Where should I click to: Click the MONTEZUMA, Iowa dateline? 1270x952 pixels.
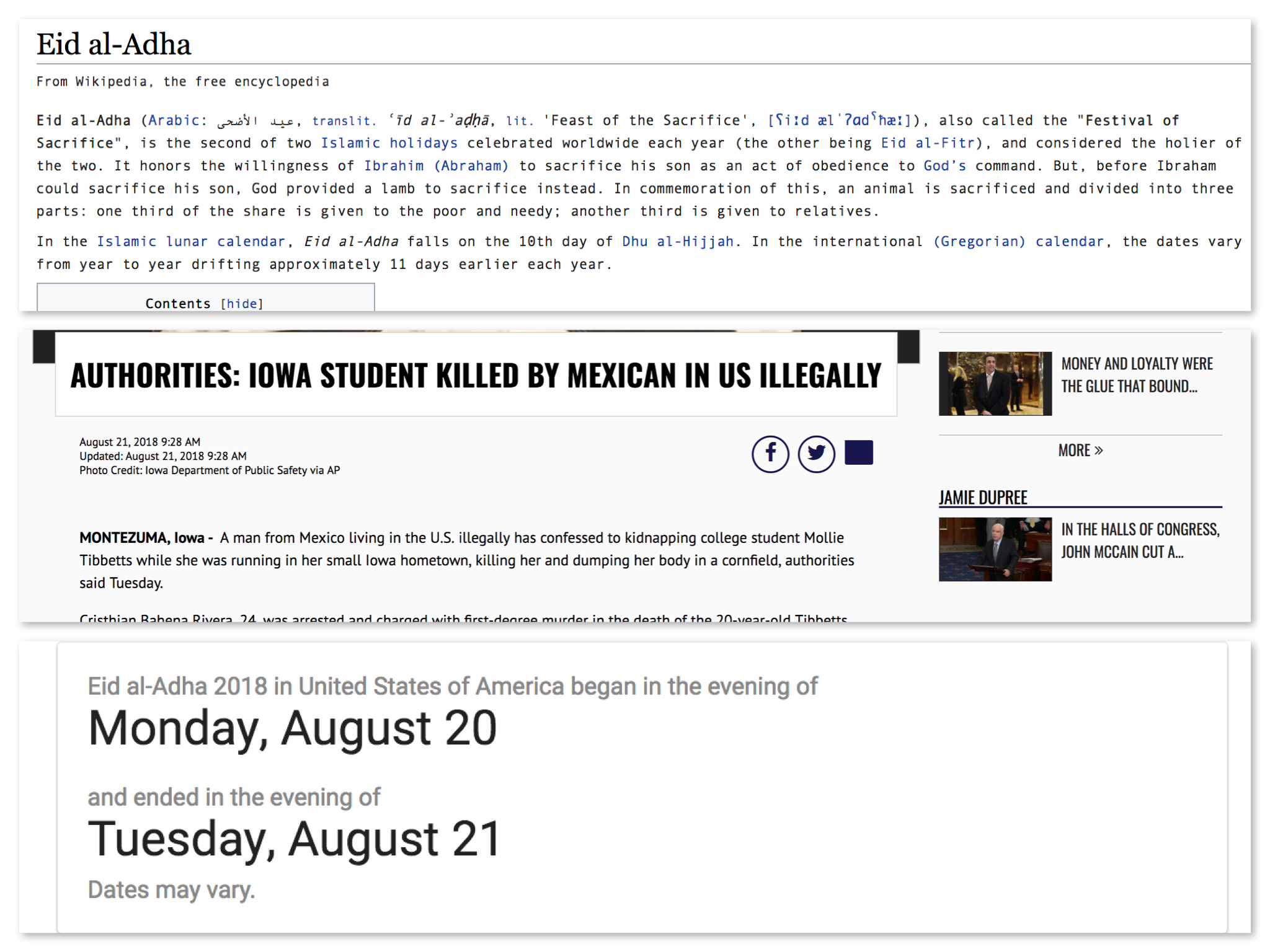[146, 538]
